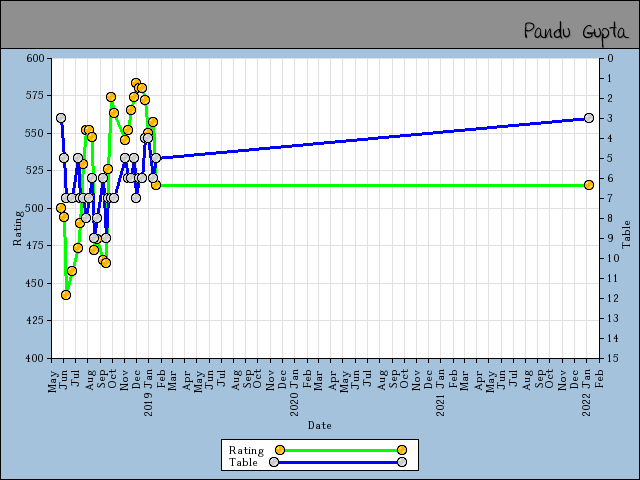Click the right gray marker in the legend
Screen dimensions: 640x480
click(402, 462)
